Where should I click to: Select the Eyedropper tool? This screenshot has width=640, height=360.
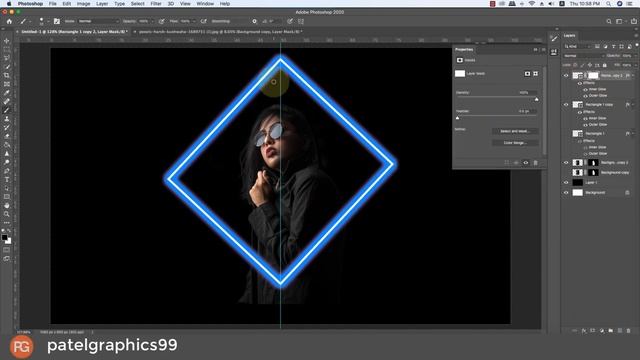(7, 93)
